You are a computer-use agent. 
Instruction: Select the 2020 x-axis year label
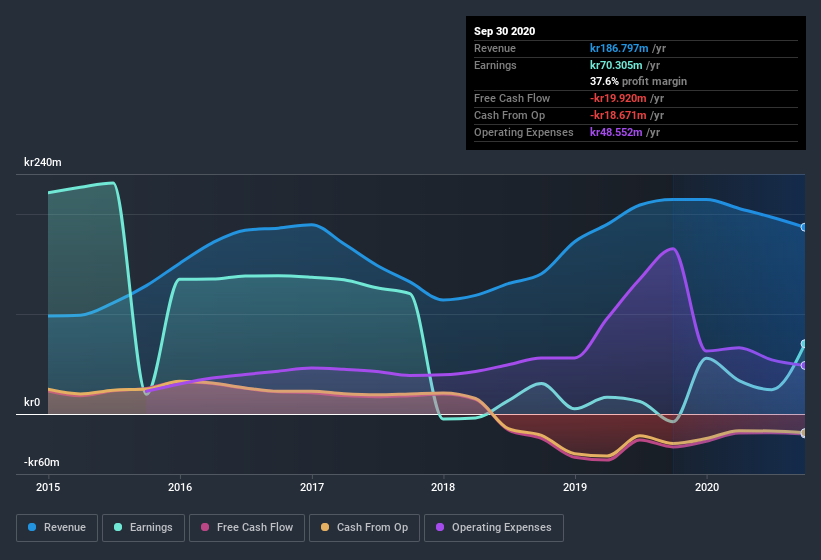click(706, 487)
